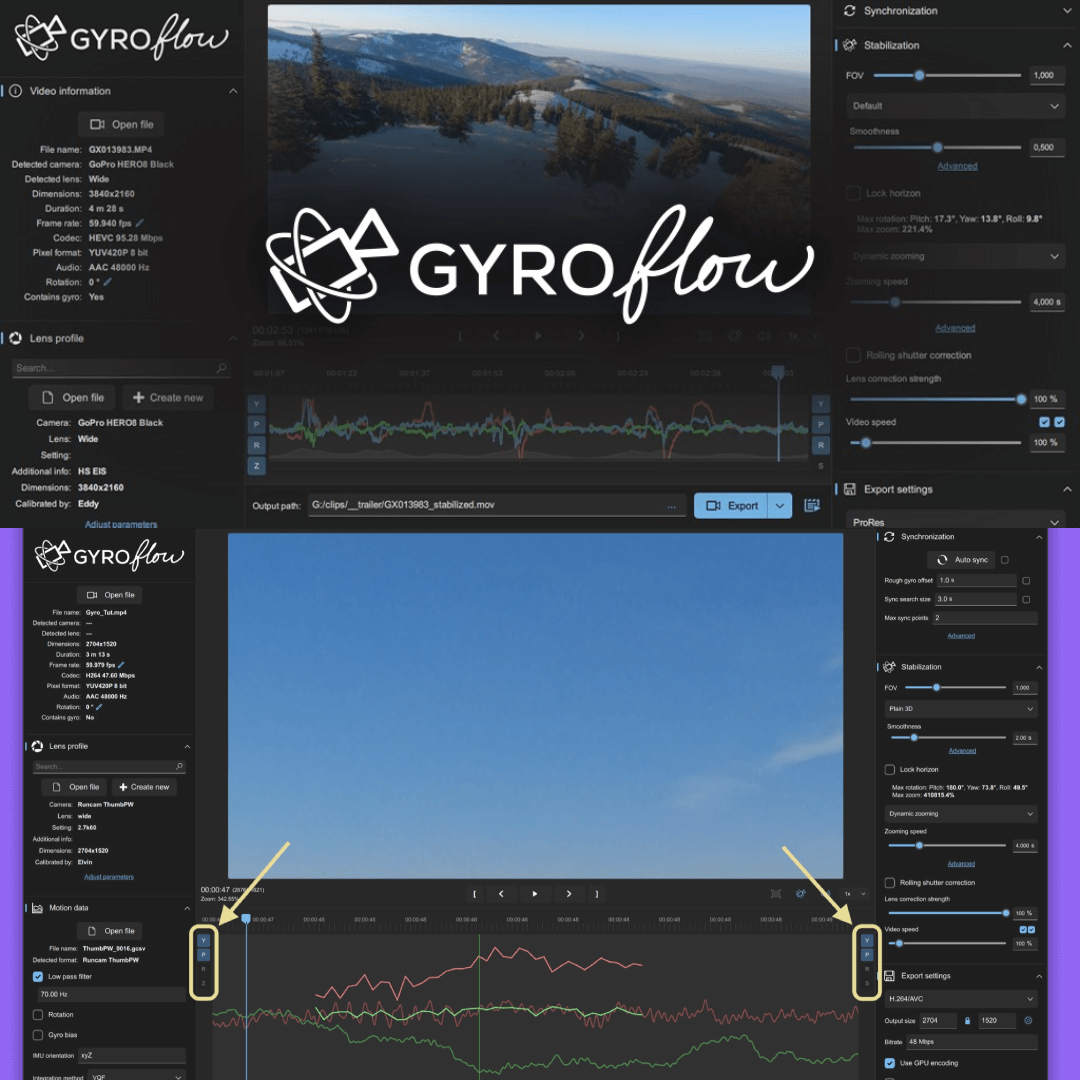The image size is (1080, 1080).
Task: Toggle the Use GPU encoding checkbox
Action: tap(890, 1063)
